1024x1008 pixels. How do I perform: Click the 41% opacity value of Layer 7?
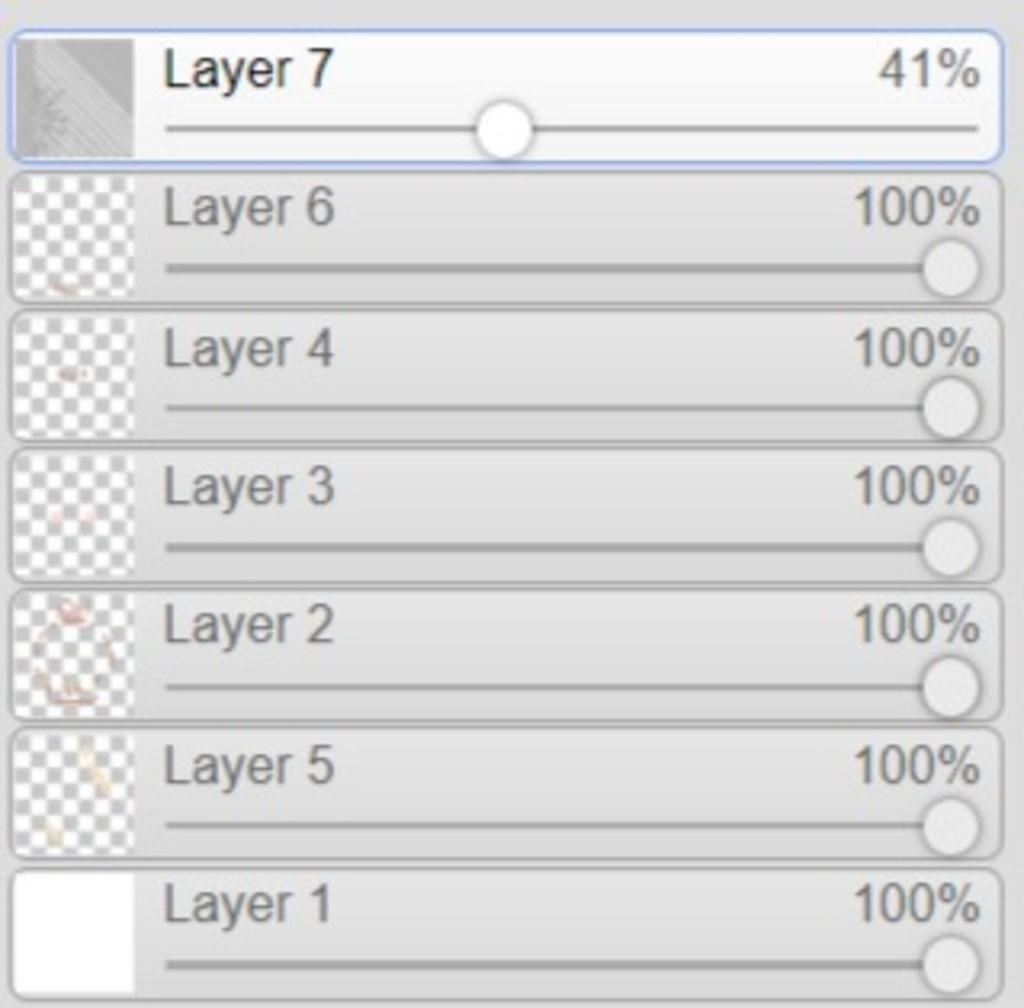coord(929,70)
